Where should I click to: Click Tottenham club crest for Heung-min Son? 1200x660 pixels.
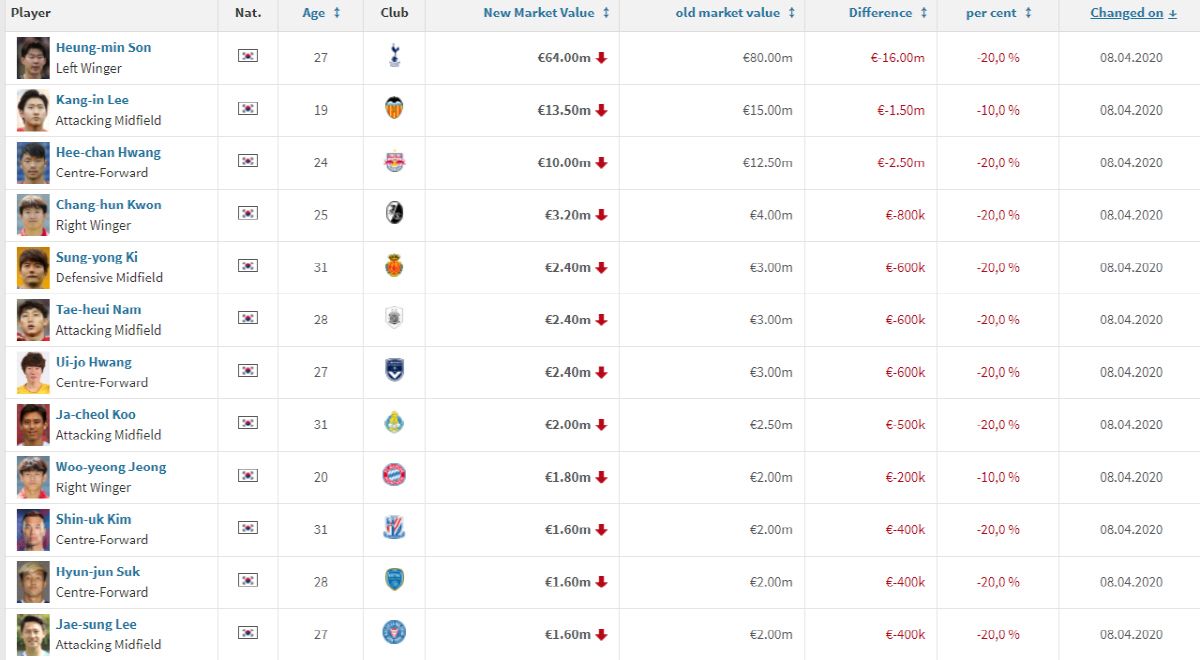394,58
